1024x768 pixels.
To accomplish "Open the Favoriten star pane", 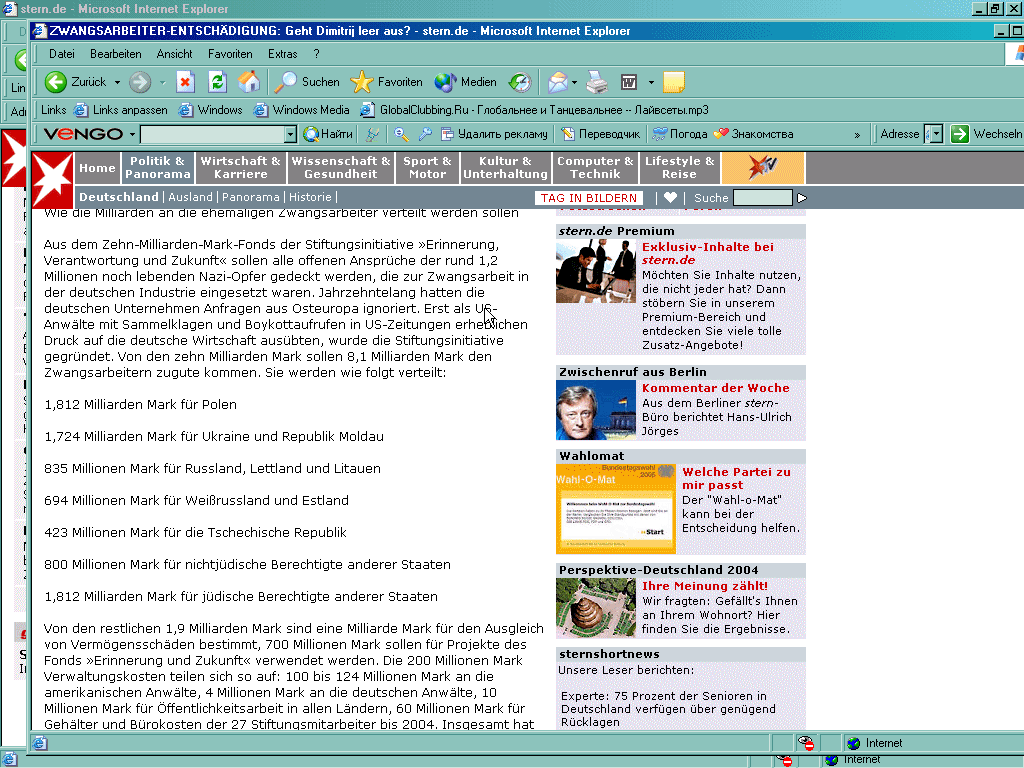I will click(387, 82).
